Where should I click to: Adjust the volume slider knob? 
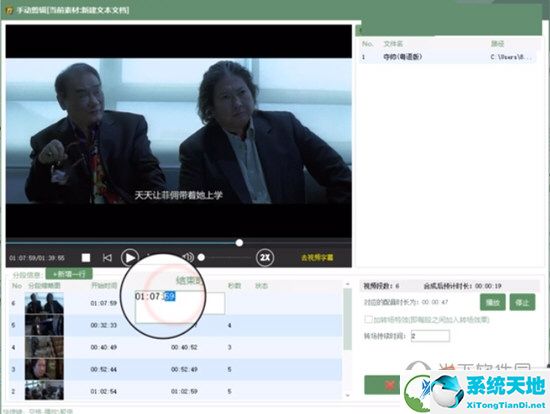(x=201, y=258)
